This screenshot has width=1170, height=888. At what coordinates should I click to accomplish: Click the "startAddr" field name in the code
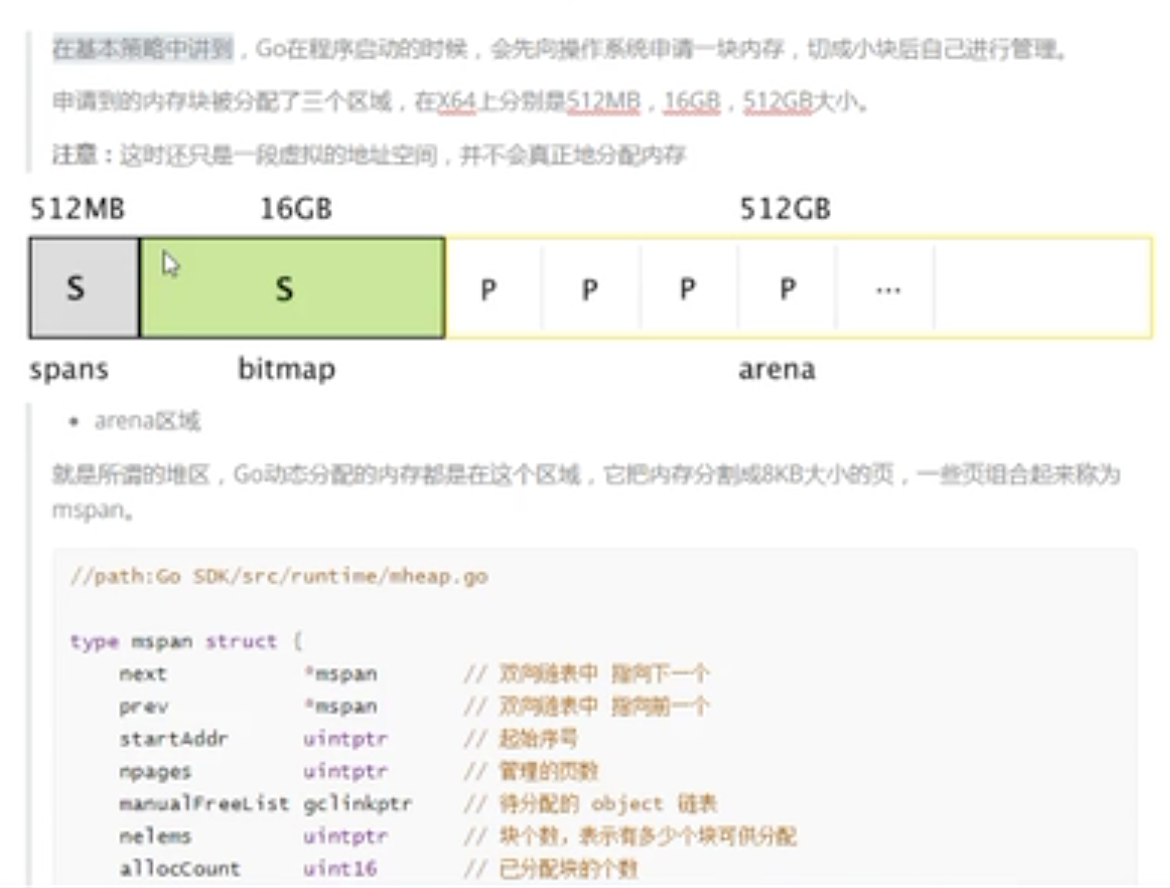click(173, 739)
